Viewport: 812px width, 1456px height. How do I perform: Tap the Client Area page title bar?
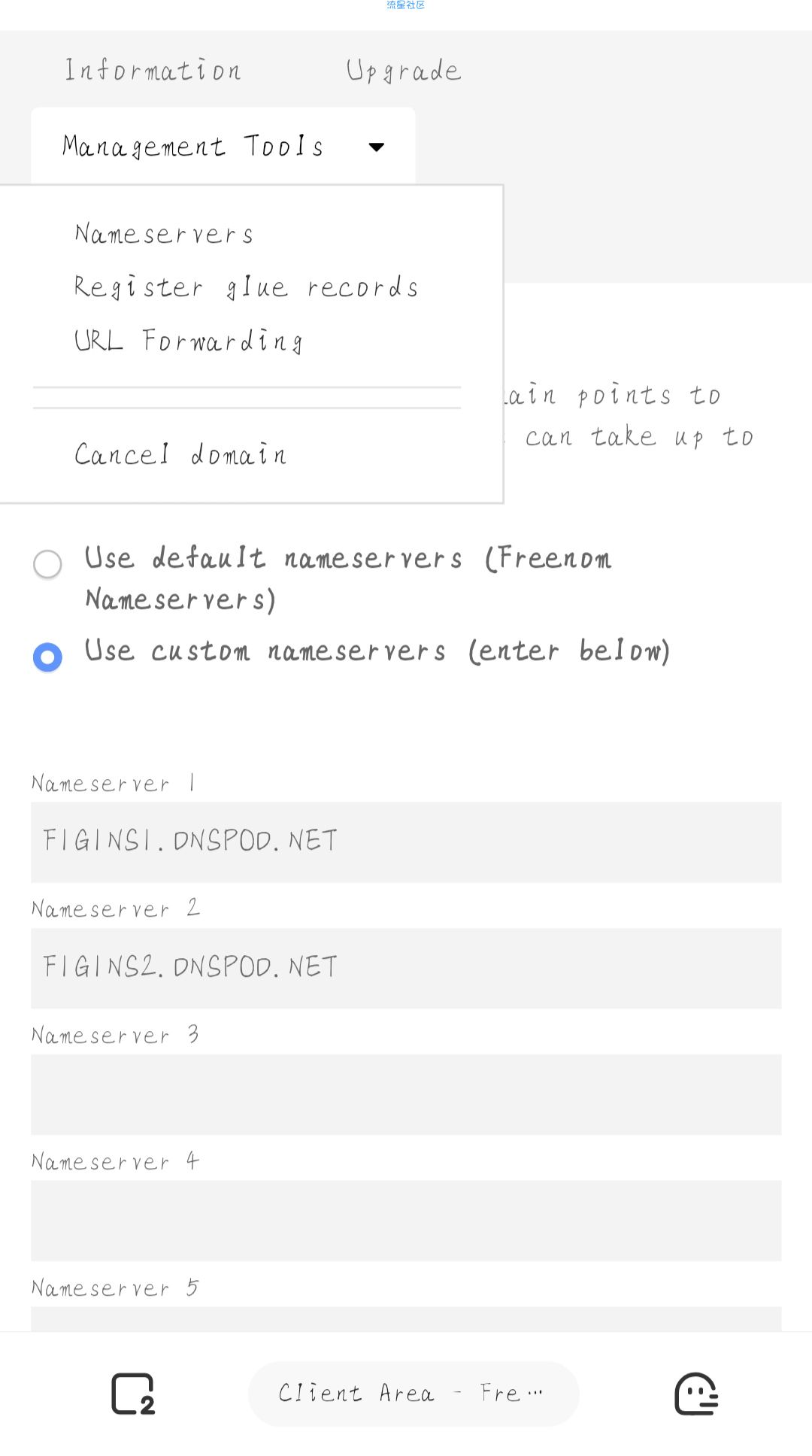point(414,1394)
